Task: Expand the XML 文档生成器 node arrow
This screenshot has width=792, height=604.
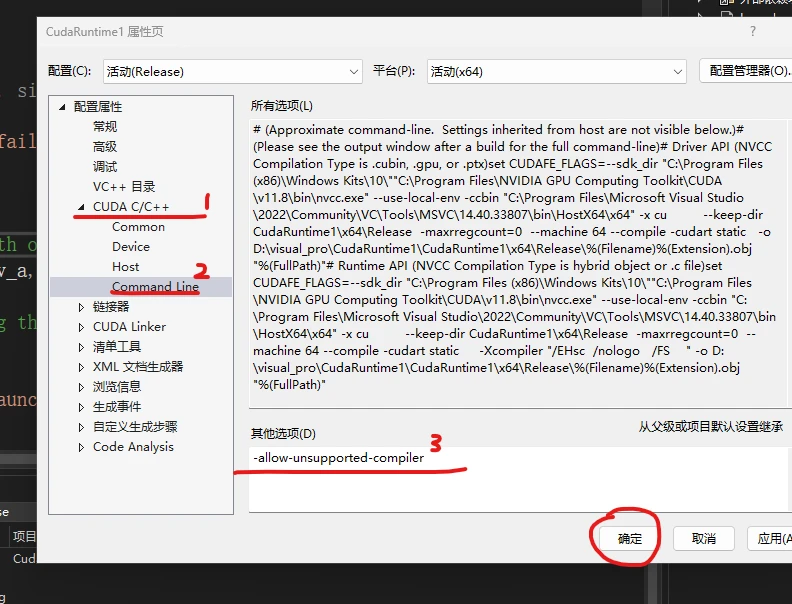Action: click(81, 367)
